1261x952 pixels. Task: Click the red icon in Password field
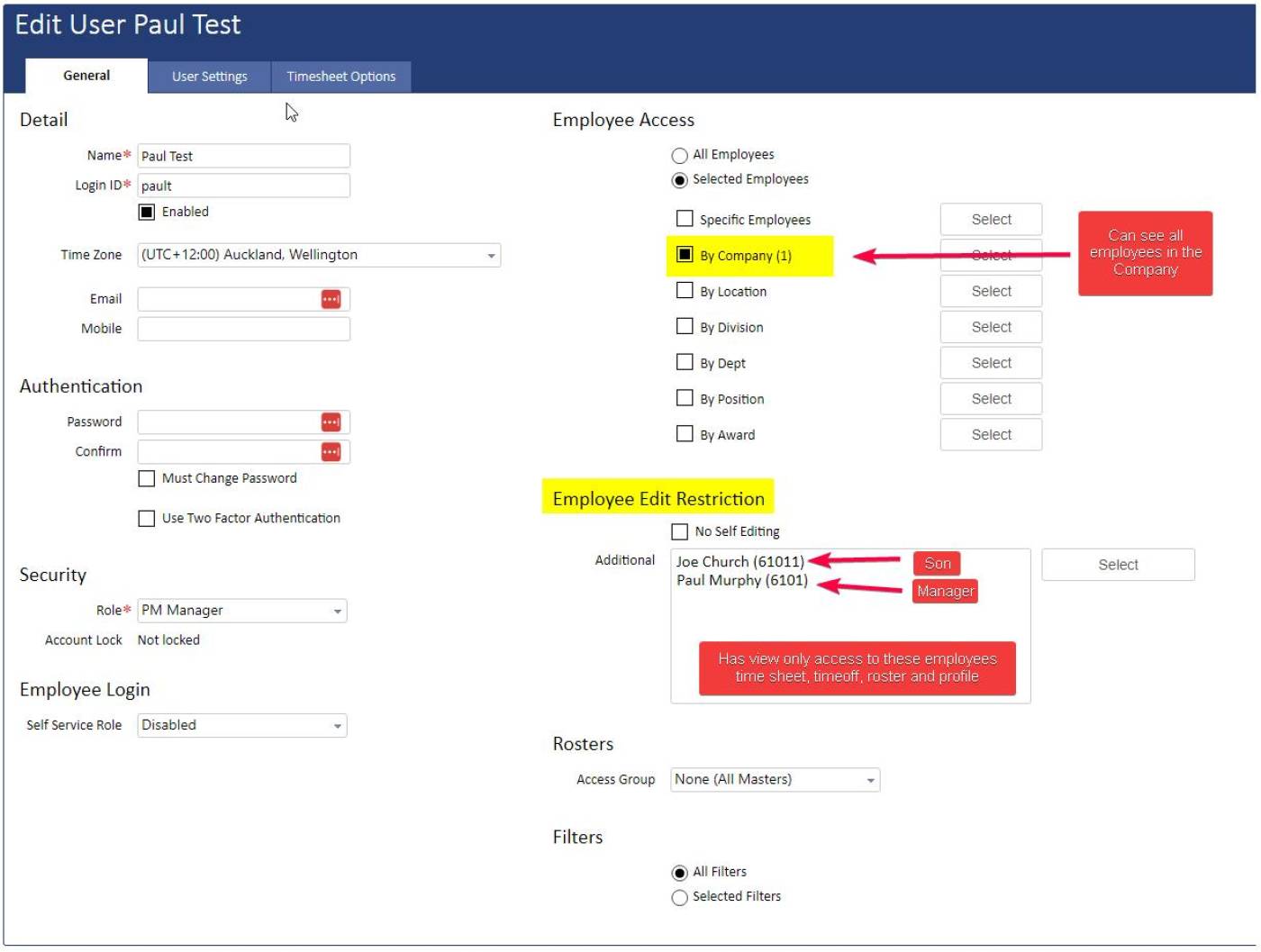(x=331, y=422)
